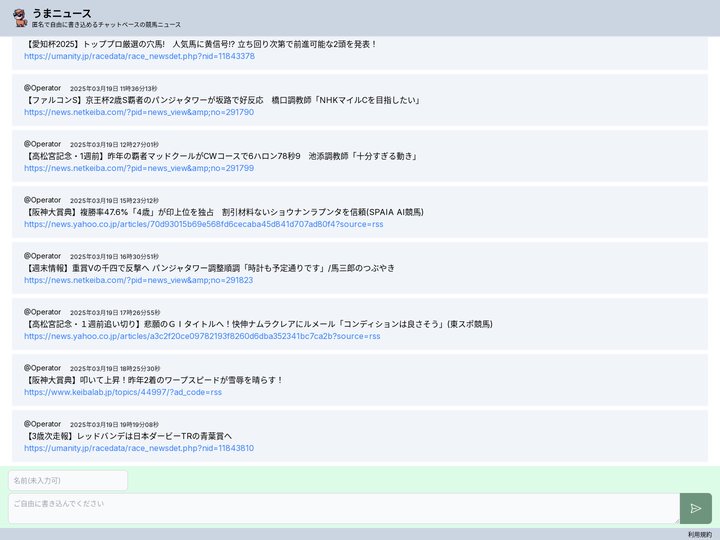The width and height of the screenshot is (720, 540).
Task: Click timestamp 2025年03月19日 18時25分30秒
Action: pos(115,369)
